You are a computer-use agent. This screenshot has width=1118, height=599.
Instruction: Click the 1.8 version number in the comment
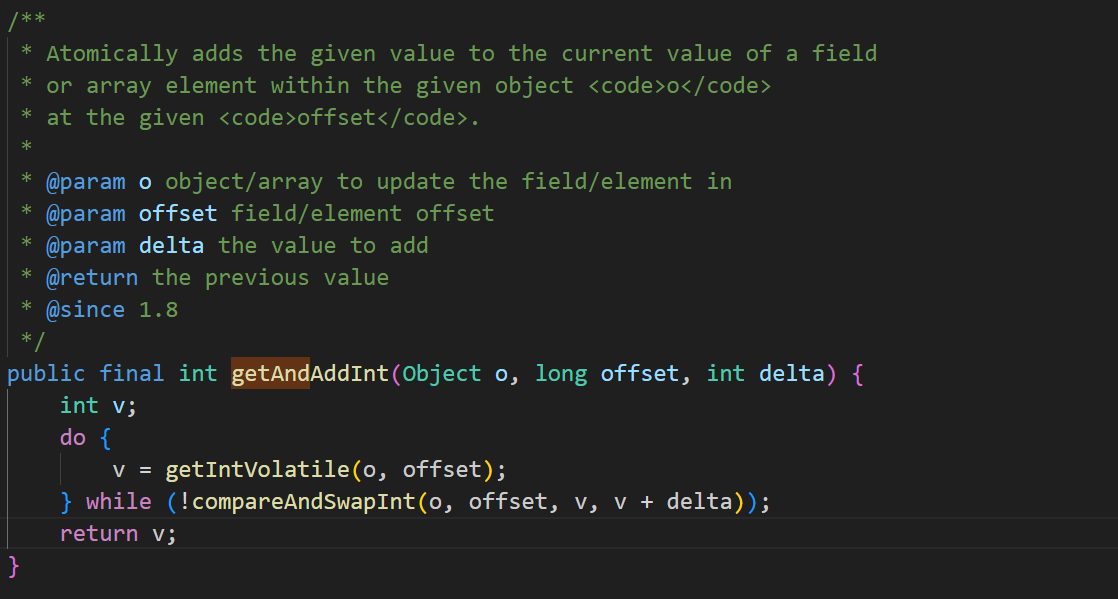(158, 309)
